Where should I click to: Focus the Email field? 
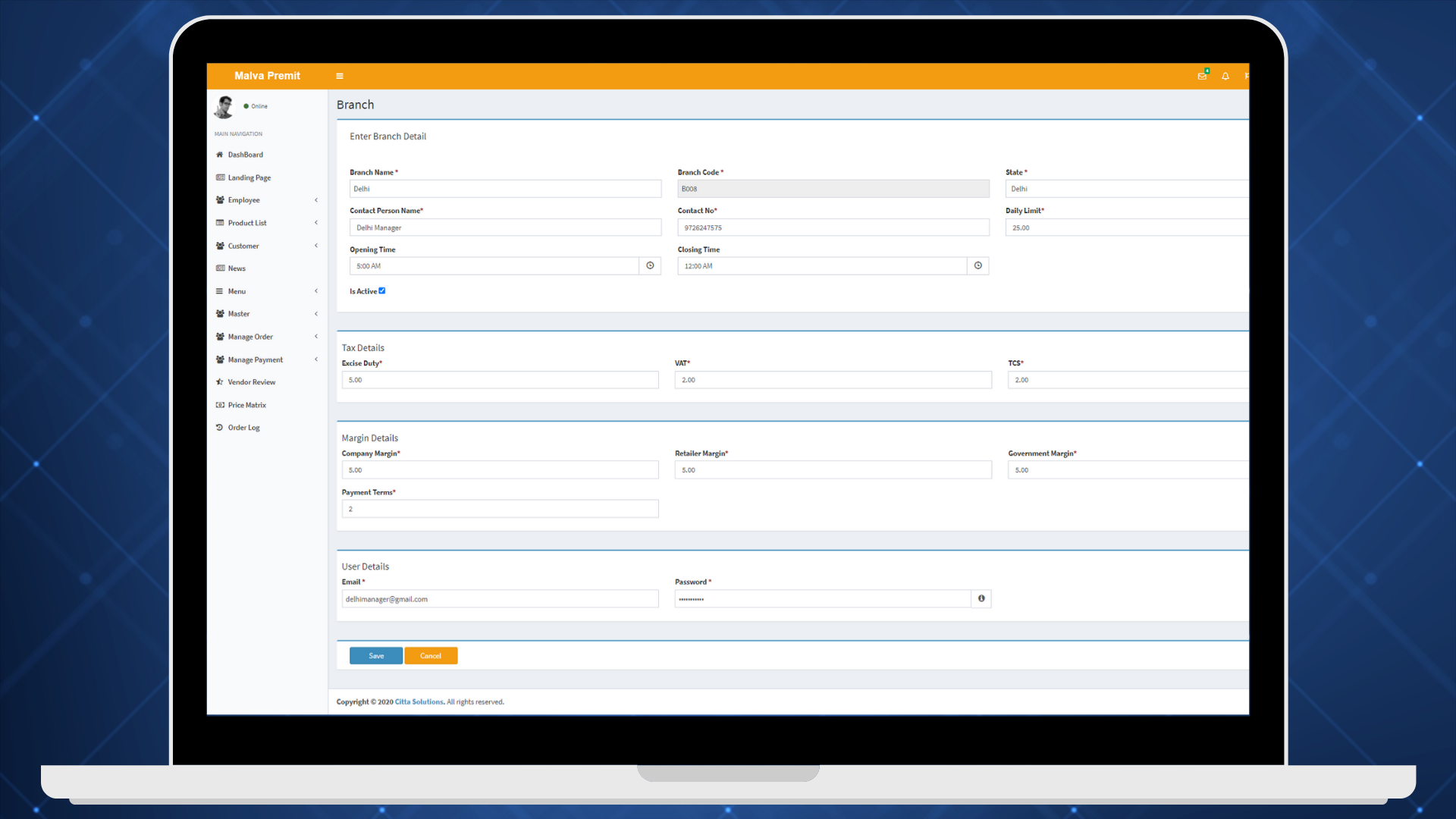pyautogui.click(x=500, y=599)
